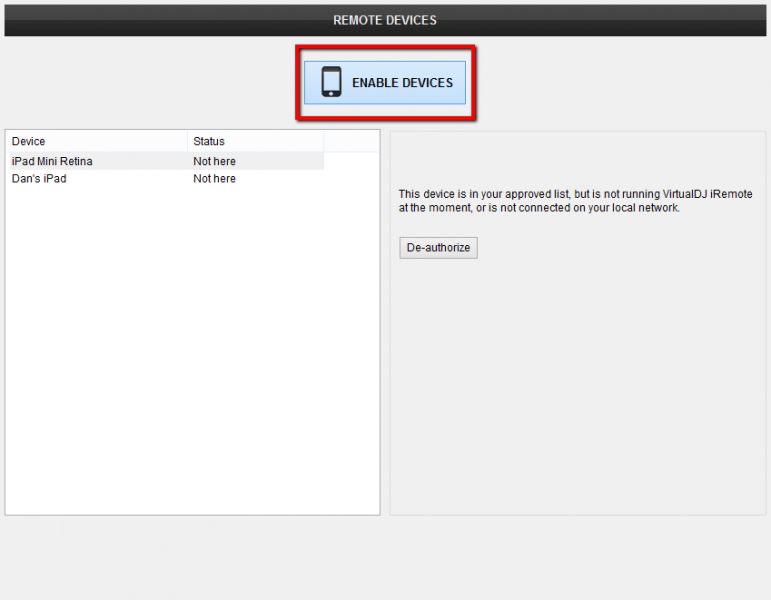
Task: Sort by the Device column header
Action: tap(98, 142)
